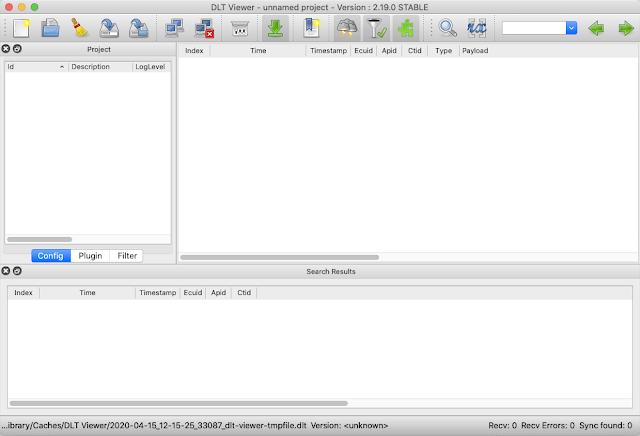
Task: Maximize the DLT Viewer window
Action: click(x=35, y=7)
